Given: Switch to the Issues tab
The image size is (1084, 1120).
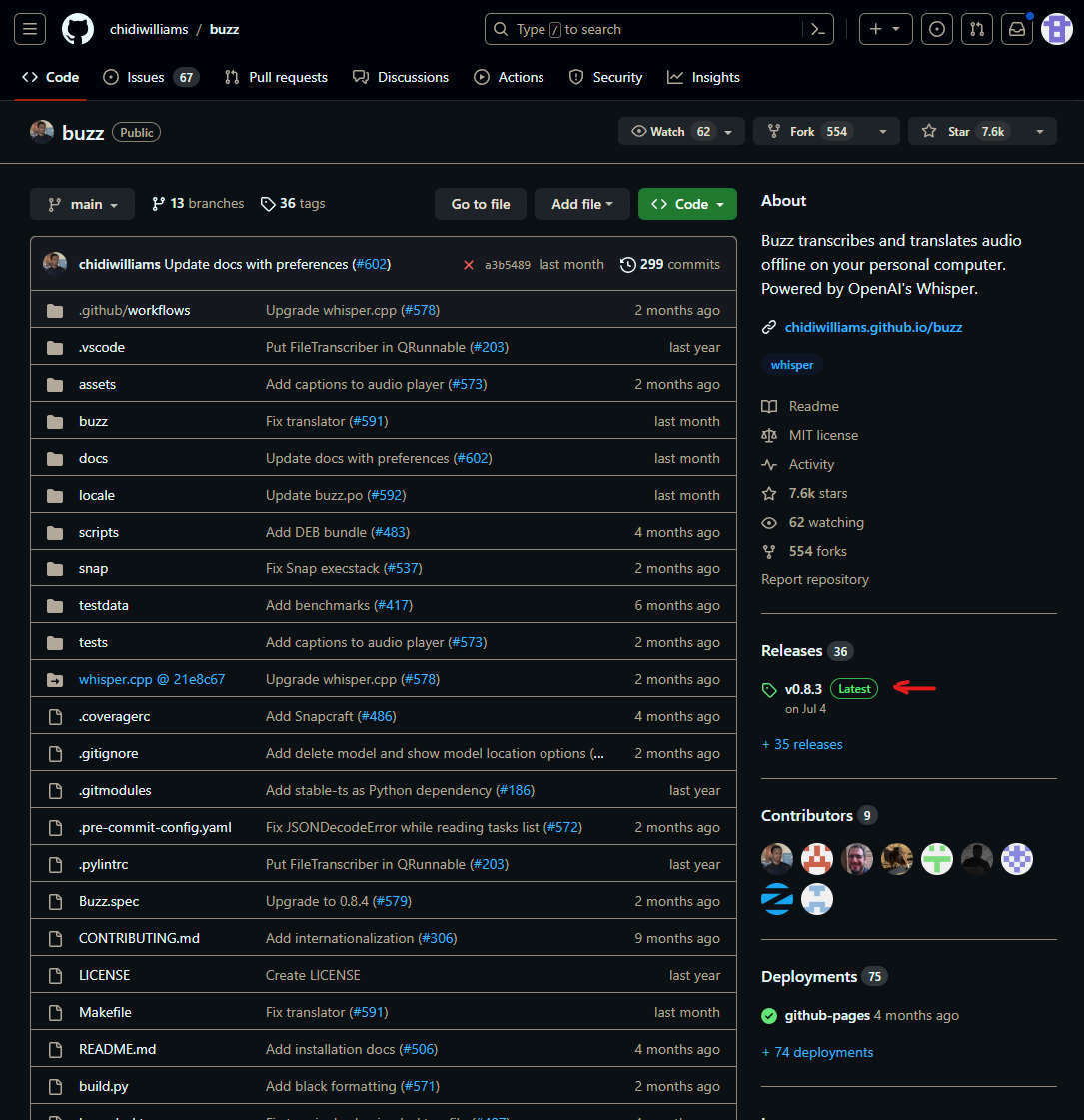Looking at the screenshot, I should 151,77.
